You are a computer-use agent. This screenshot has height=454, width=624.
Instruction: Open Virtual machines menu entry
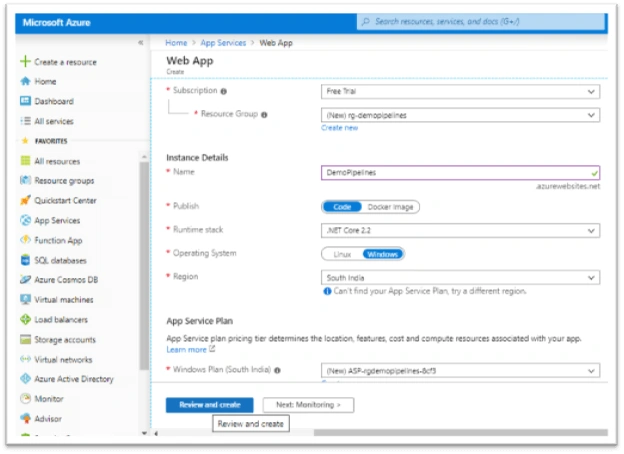[x=64, y=300]
